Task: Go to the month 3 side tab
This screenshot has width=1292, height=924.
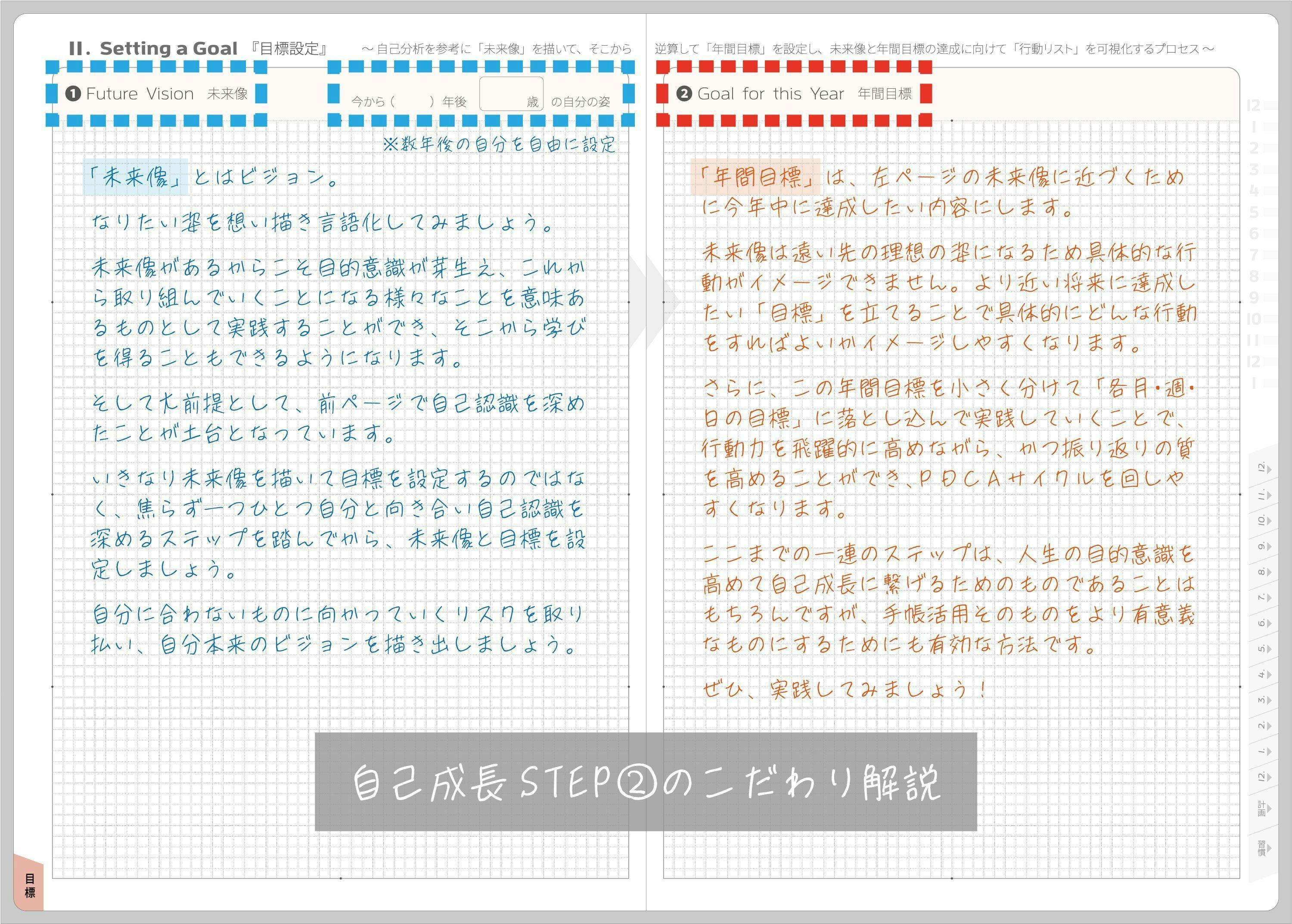Action: pyautogui.click(x=1263, y=700)
